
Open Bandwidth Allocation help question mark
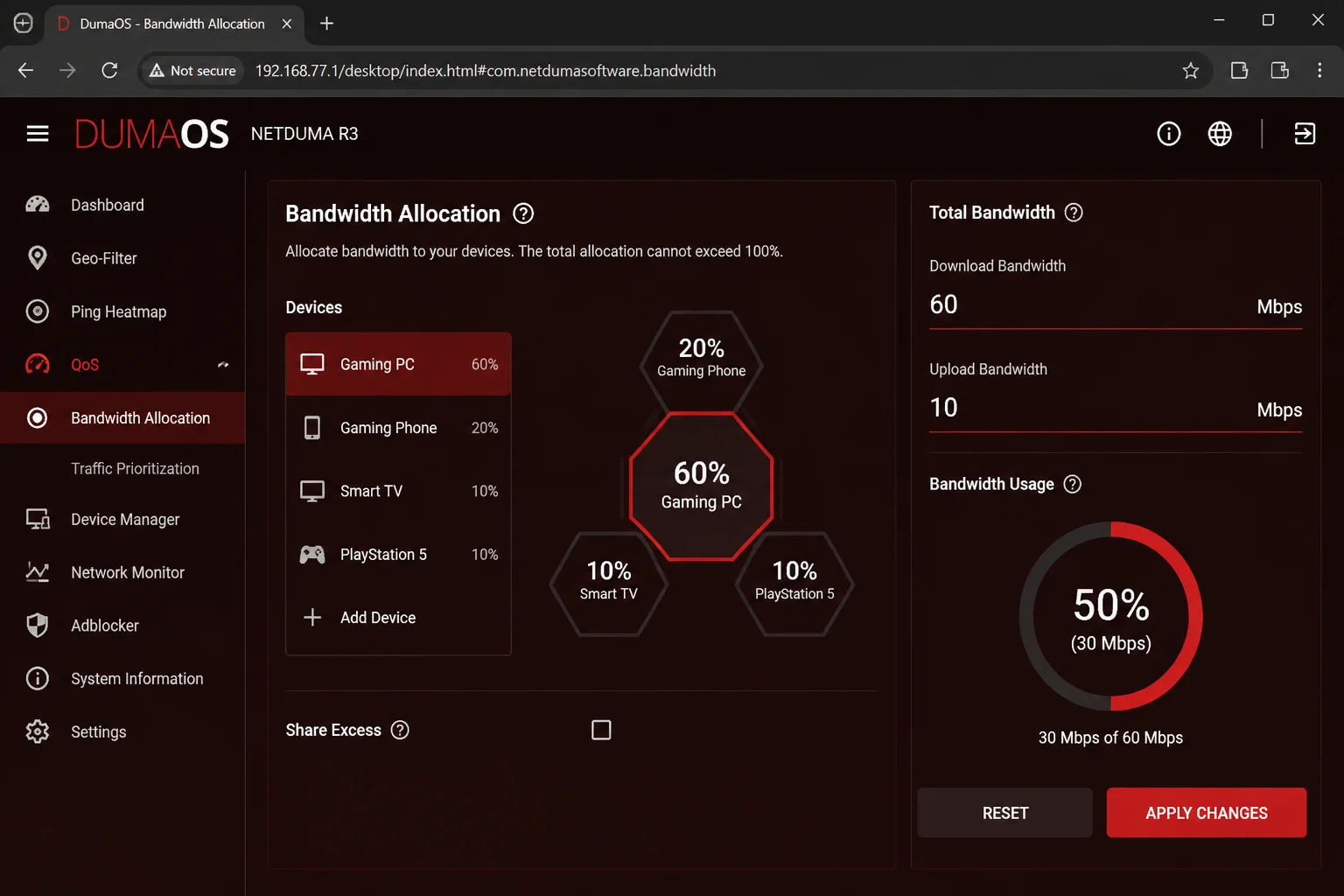tap(523, 213)
